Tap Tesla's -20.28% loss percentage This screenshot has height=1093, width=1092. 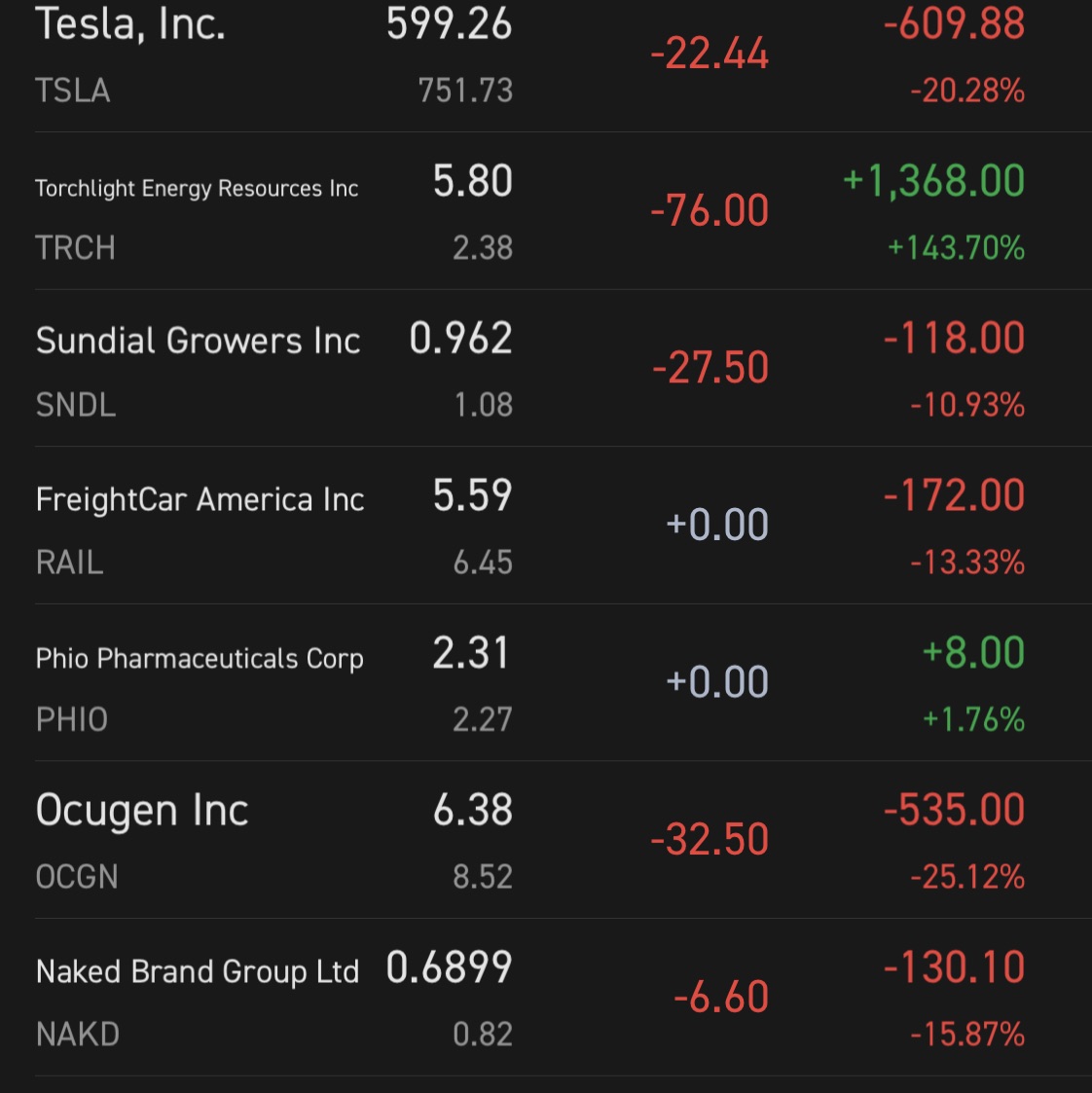click(x=966, y=91)
